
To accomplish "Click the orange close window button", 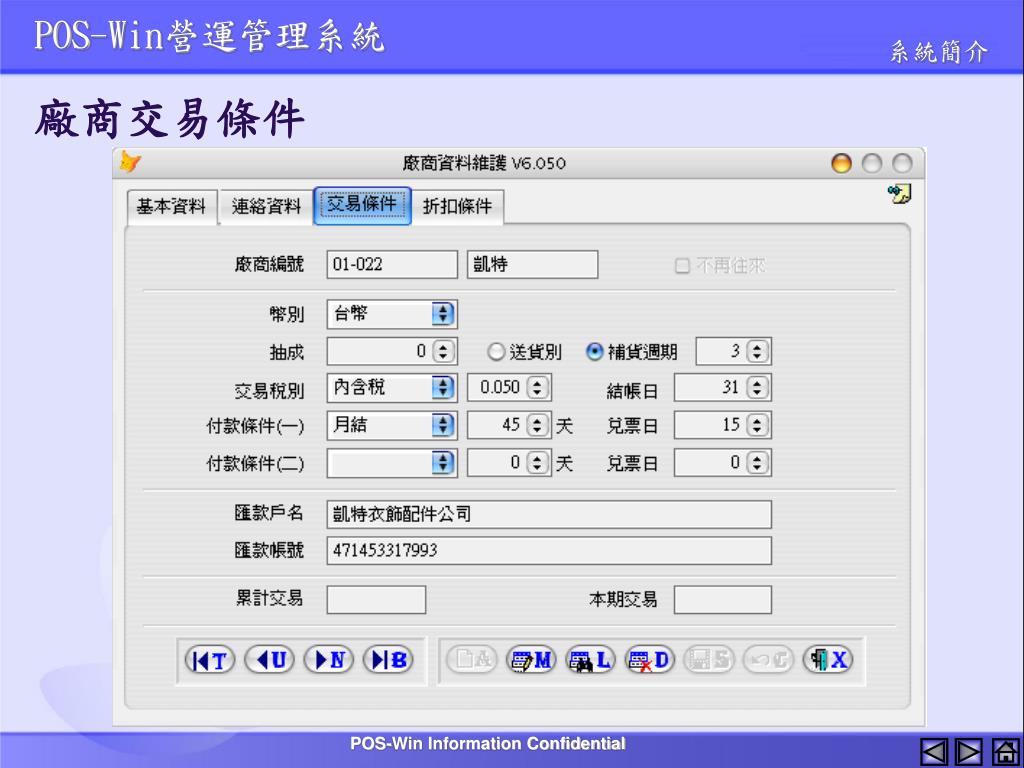I will click(841, 163).
